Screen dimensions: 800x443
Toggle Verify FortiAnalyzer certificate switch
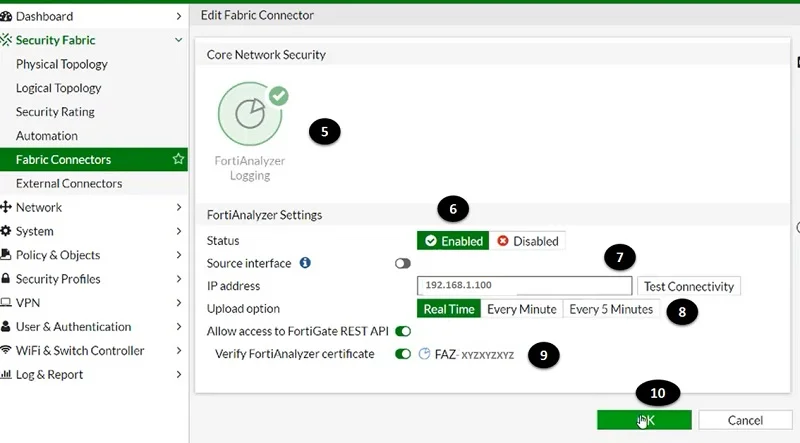coord(403,354)
